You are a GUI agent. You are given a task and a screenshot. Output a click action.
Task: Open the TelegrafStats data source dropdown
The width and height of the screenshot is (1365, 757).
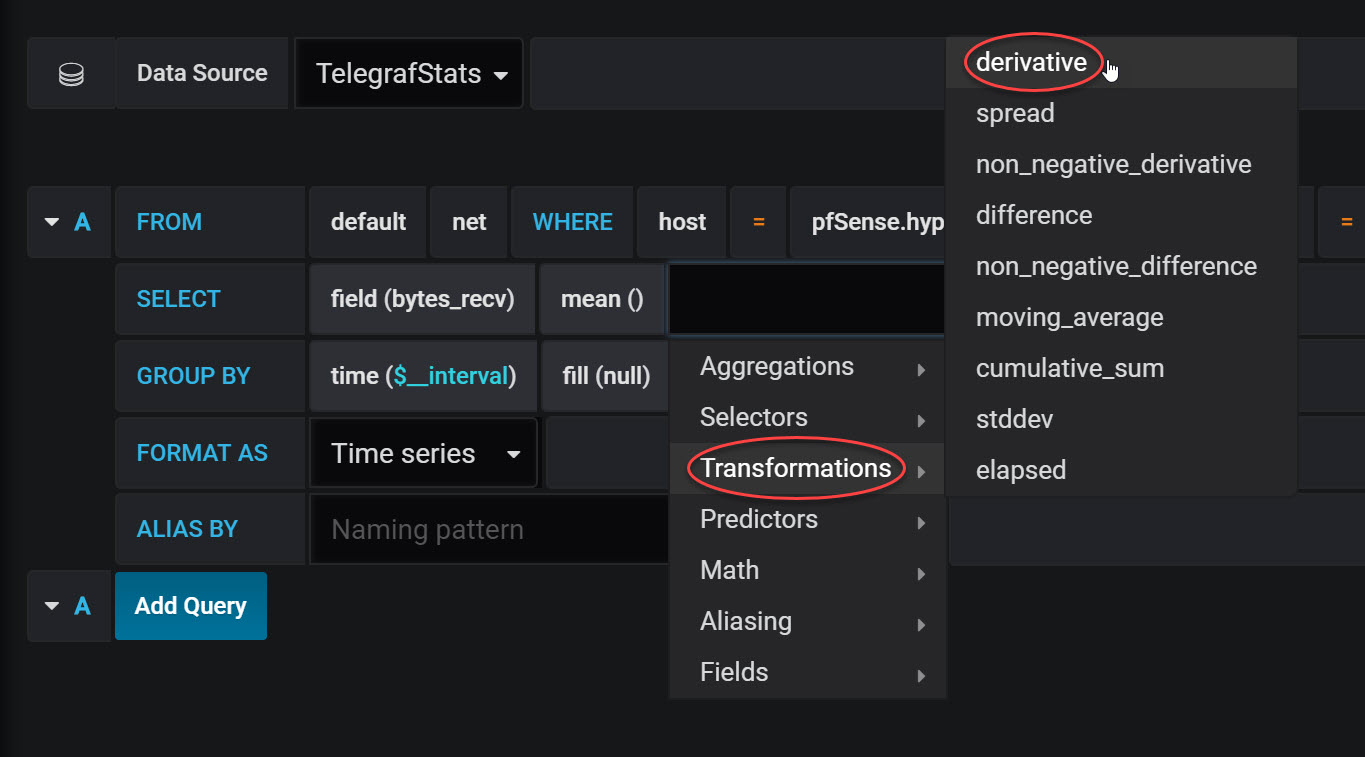(409, 74)
